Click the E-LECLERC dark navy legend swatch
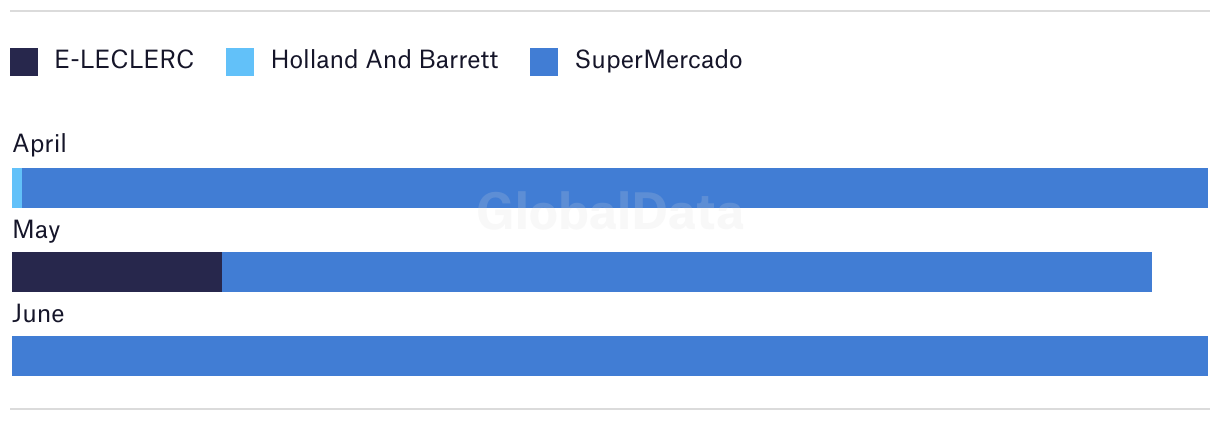The image size is (1220, 422). 24,61
